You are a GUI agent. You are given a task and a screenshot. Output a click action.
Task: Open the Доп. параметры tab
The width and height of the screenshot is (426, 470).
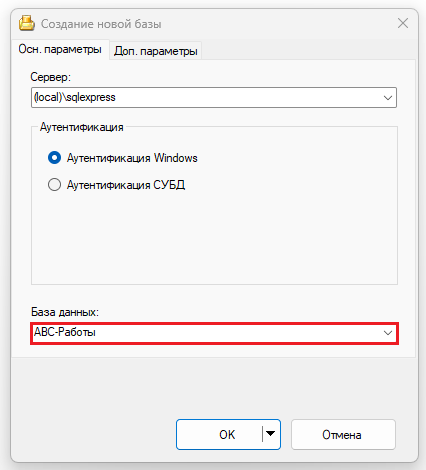click(x=156, y=51)
